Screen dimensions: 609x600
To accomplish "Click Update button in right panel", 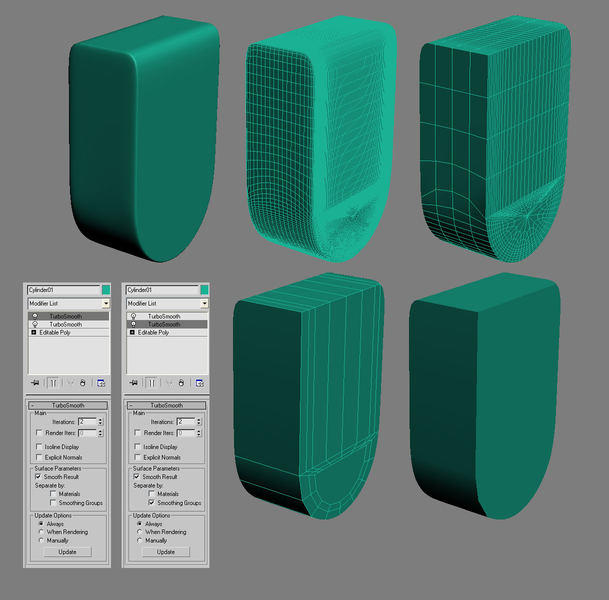I will click(166, 552).
